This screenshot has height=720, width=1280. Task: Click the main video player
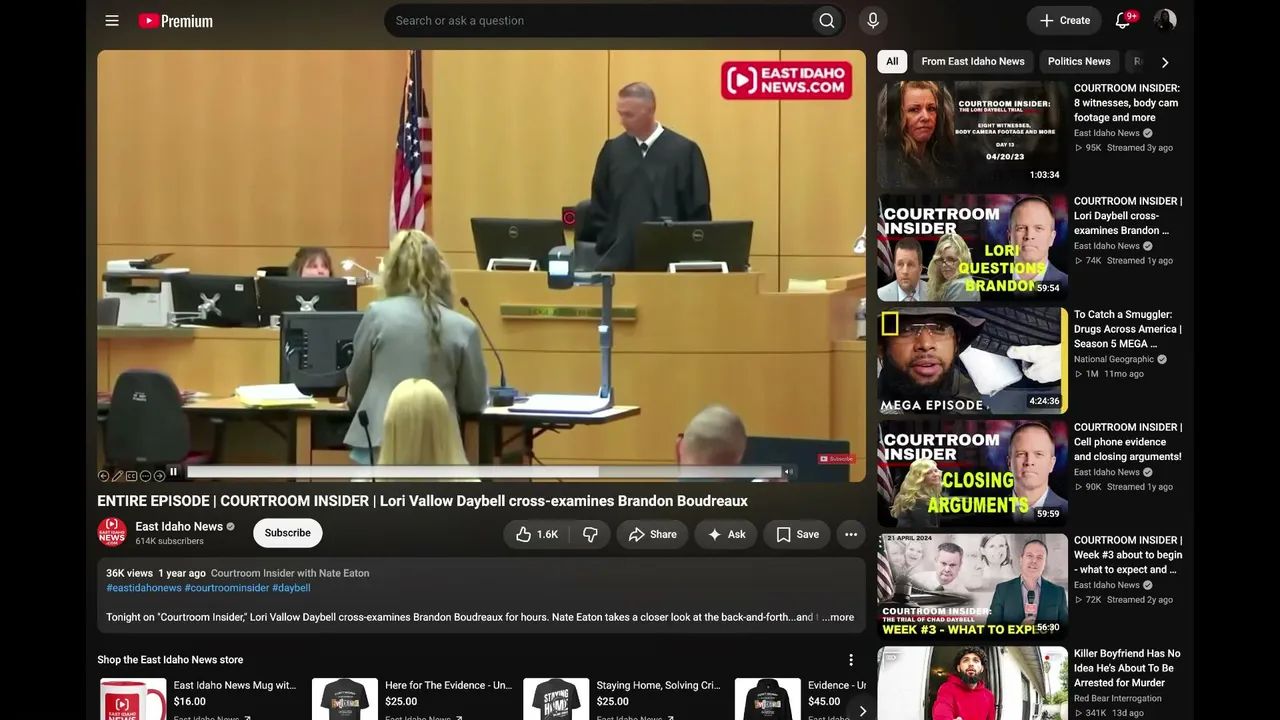(481, 266)
